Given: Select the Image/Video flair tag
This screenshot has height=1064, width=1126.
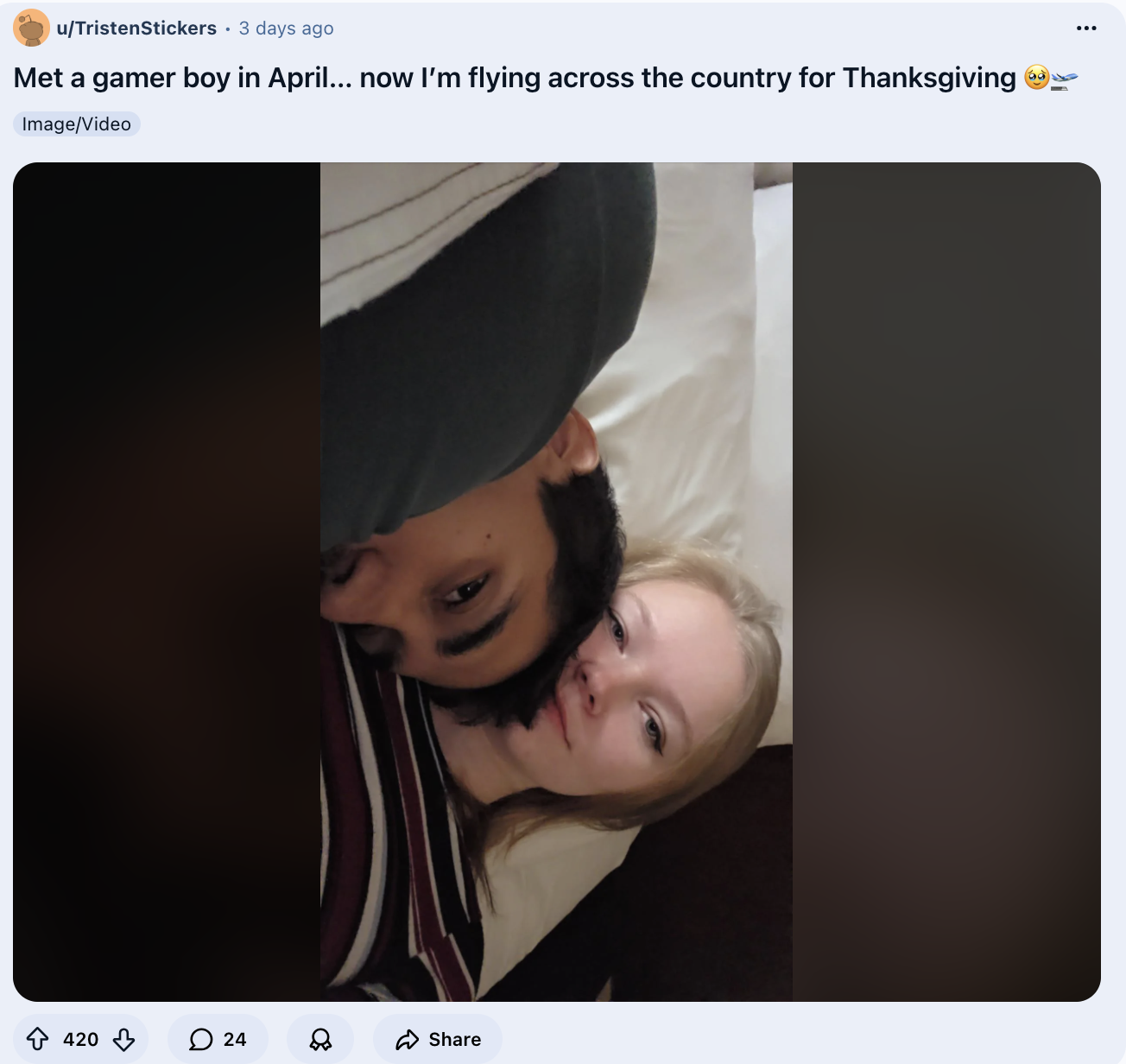Looking at the screenshot, I should (x=77, y=124).
